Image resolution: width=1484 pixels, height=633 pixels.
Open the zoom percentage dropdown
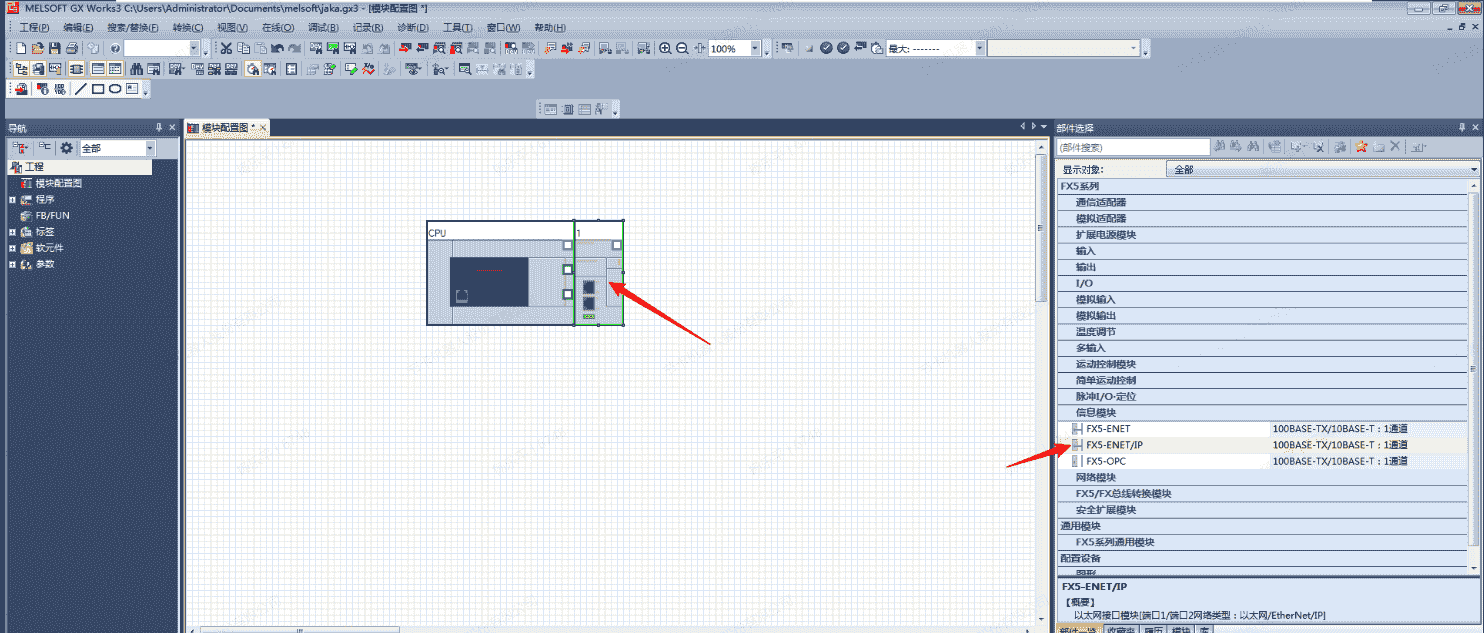(x=754, y=48)
